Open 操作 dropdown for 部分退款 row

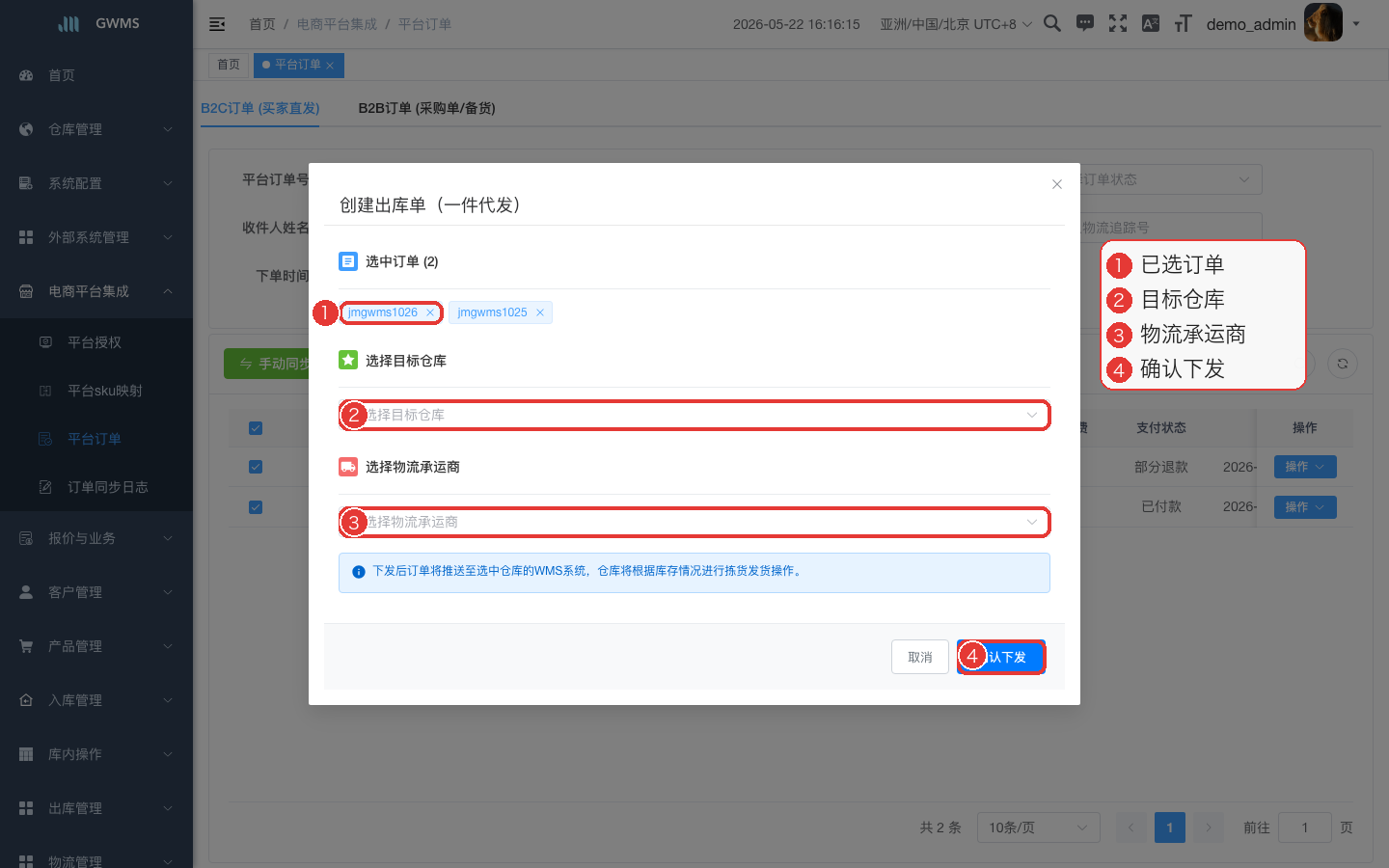[1305, 467]
